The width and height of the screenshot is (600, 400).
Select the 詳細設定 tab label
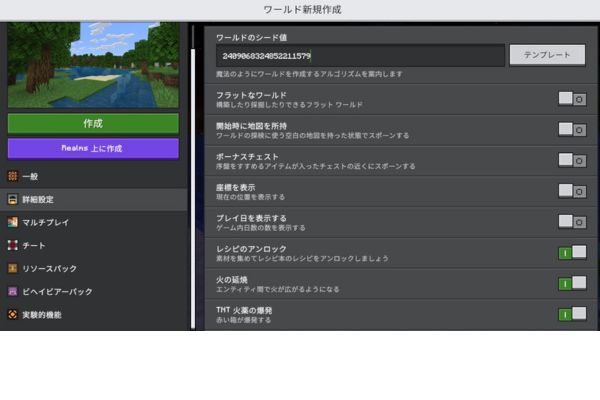coord(38,199)
